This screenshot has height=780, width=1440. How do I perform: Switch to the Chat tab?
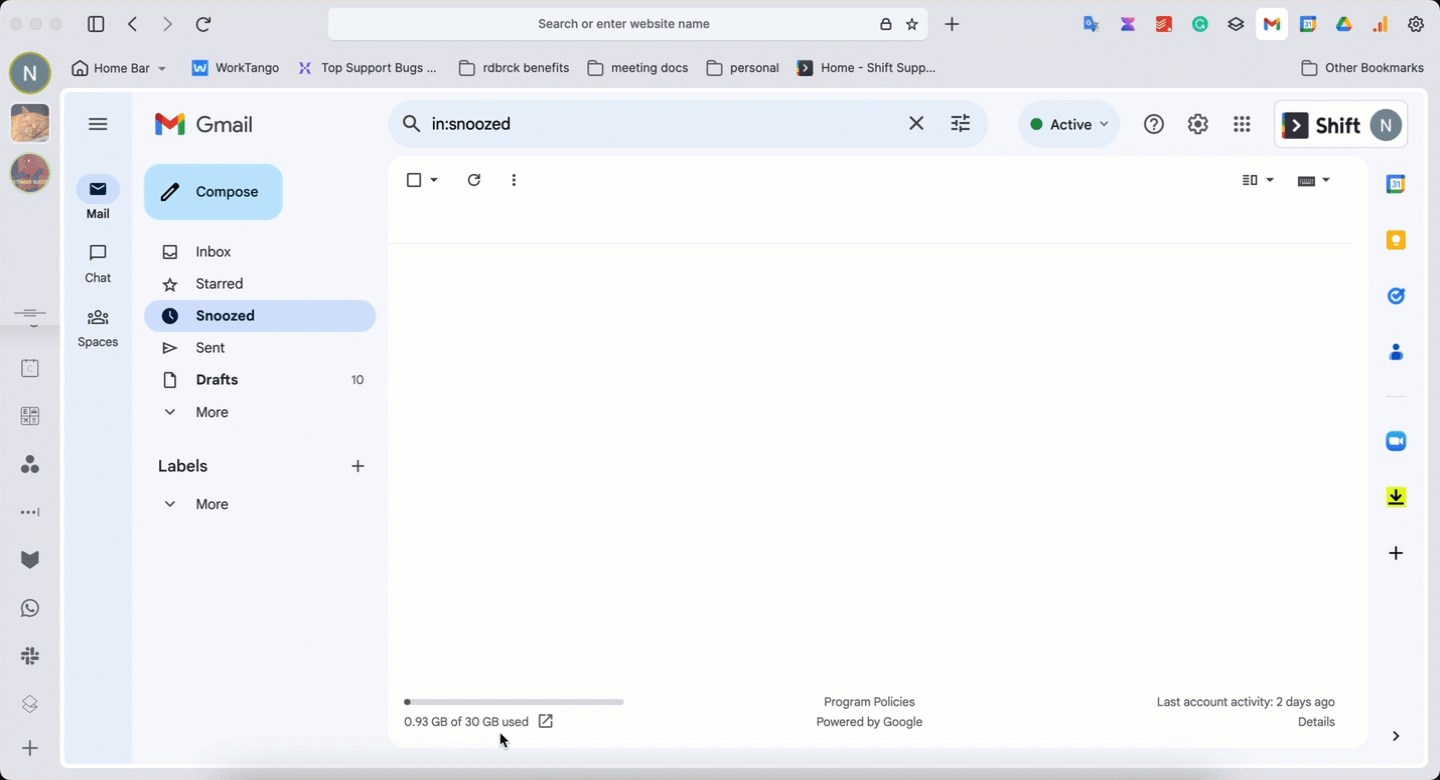[x=98, y=263]
